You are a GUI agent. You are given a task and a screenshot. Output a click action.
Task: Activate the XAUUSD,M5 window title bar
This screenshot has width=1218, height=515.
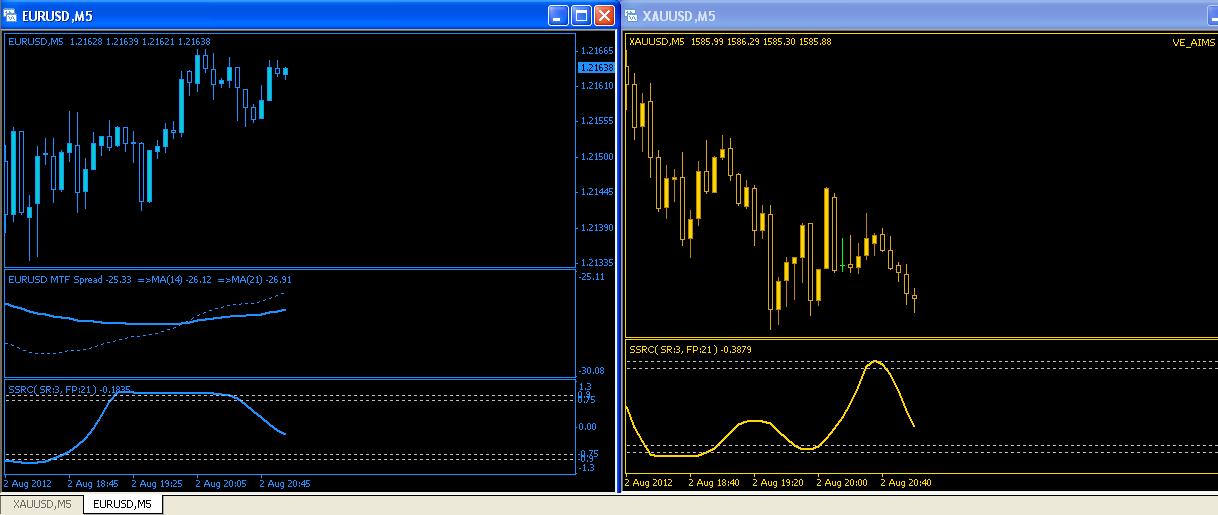pos(920,15)
